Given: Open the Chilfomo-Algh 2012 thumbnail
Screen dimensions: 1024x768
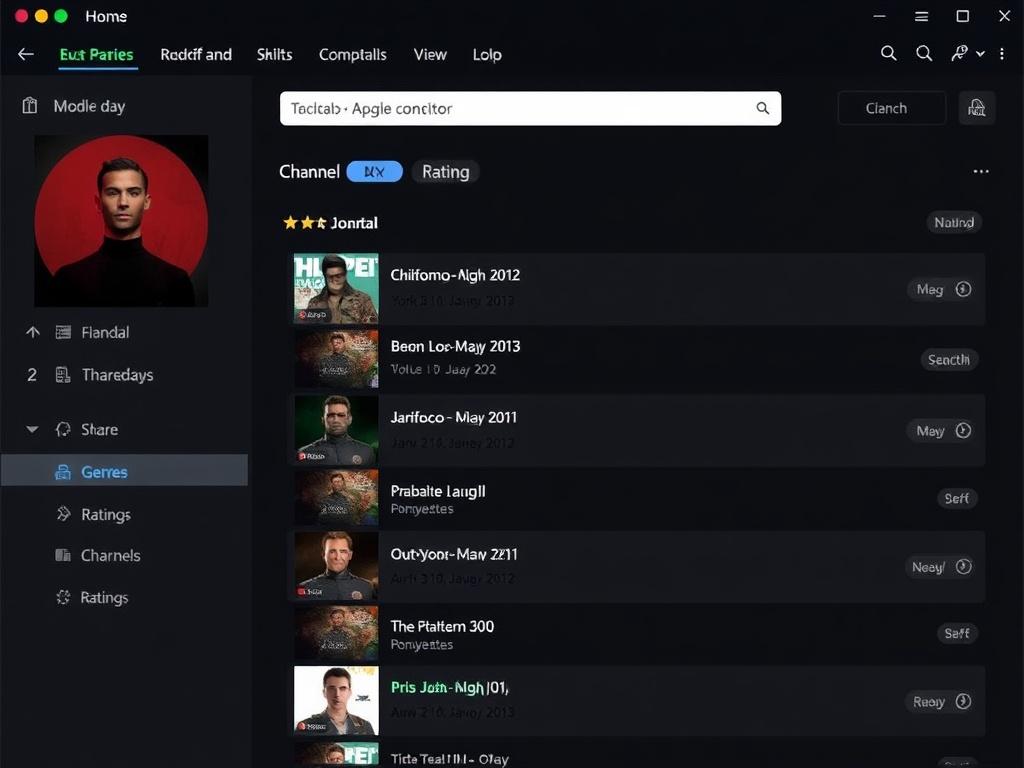Looking at the screenshot, I should click(x=336, y=288).
